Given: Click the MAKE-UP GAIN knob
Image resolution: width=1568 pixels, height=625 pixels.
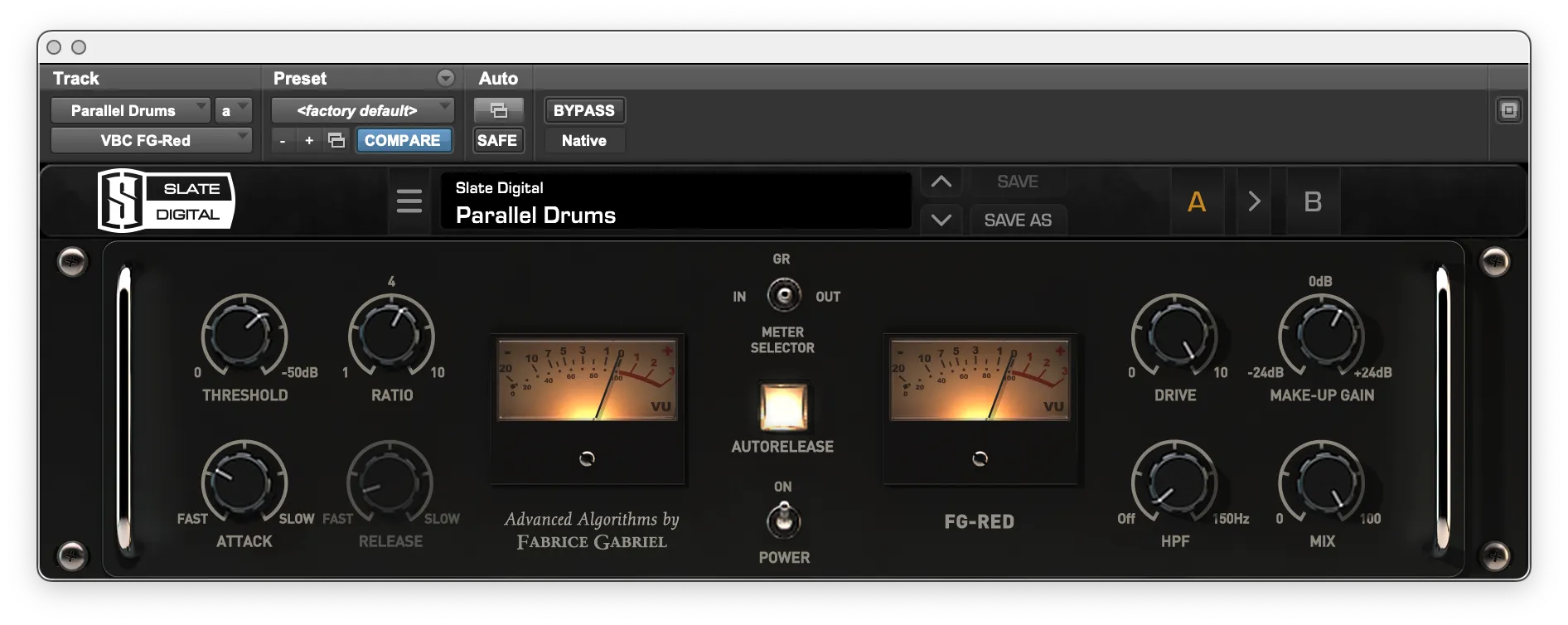Looking at the screenshot, I should coord(1322,335).
